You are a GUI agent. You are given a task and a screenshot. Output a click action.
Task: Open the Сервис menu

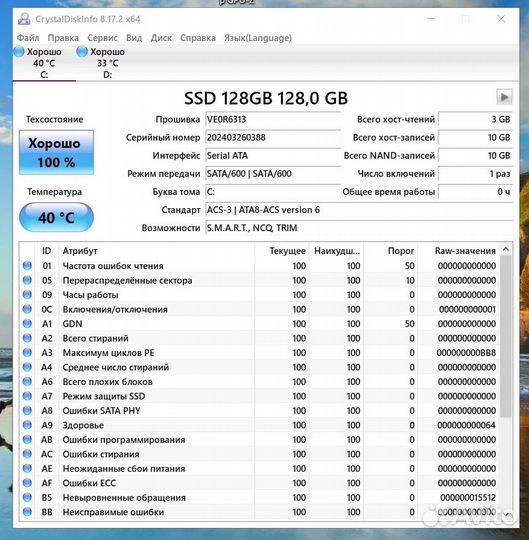pyautogui.click(x=102, y=38)
